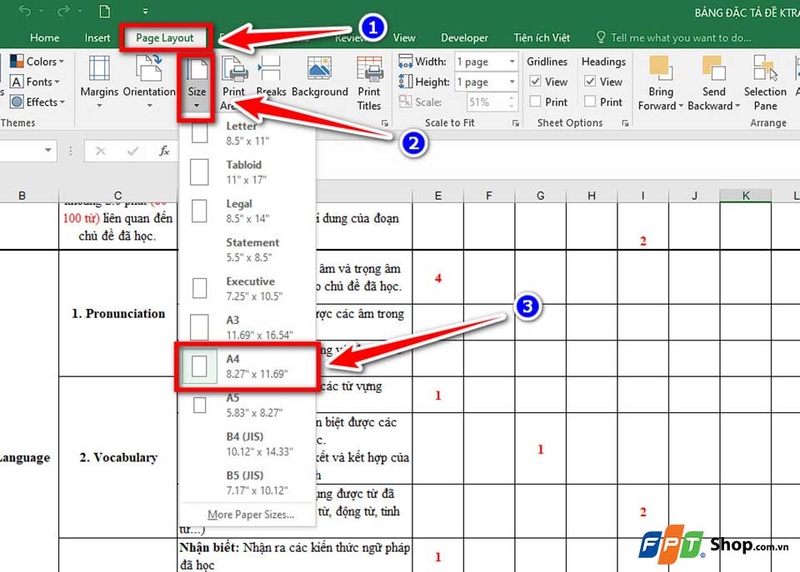Open the View ribbon tab

tap(404, 38)
